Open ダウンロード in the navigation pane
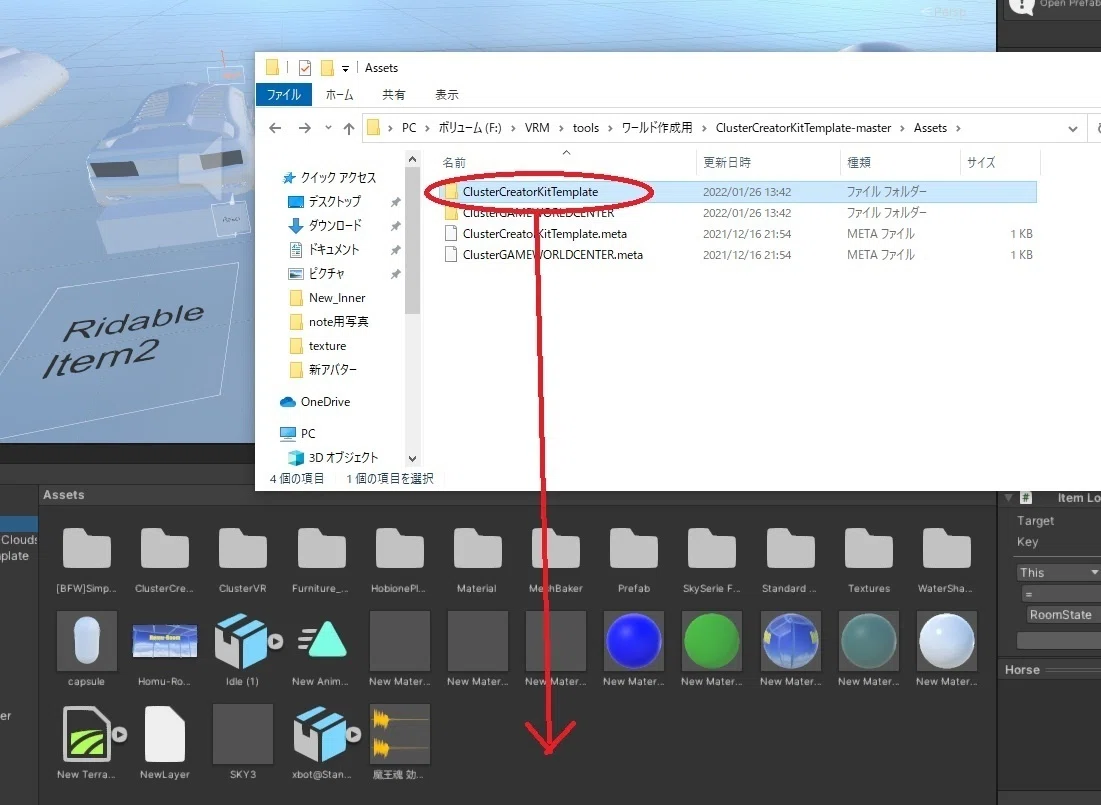Image resolution: width=1101 pixels, height=805 pixels. point(335,225)
